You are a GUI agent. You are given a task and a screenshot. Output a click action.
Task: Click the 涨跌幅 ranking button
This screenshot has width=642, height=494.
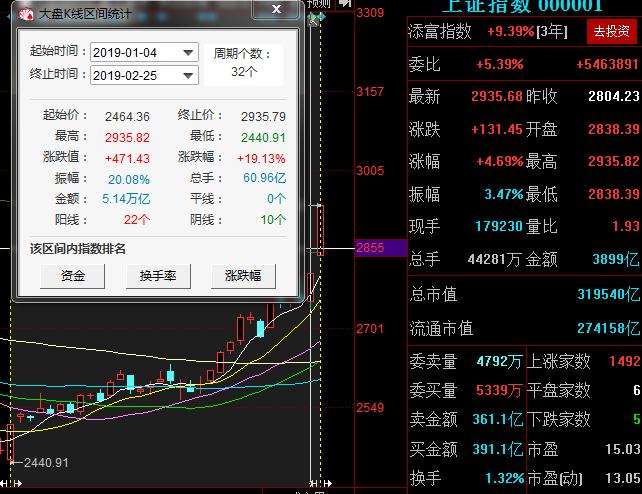(242, 276)
